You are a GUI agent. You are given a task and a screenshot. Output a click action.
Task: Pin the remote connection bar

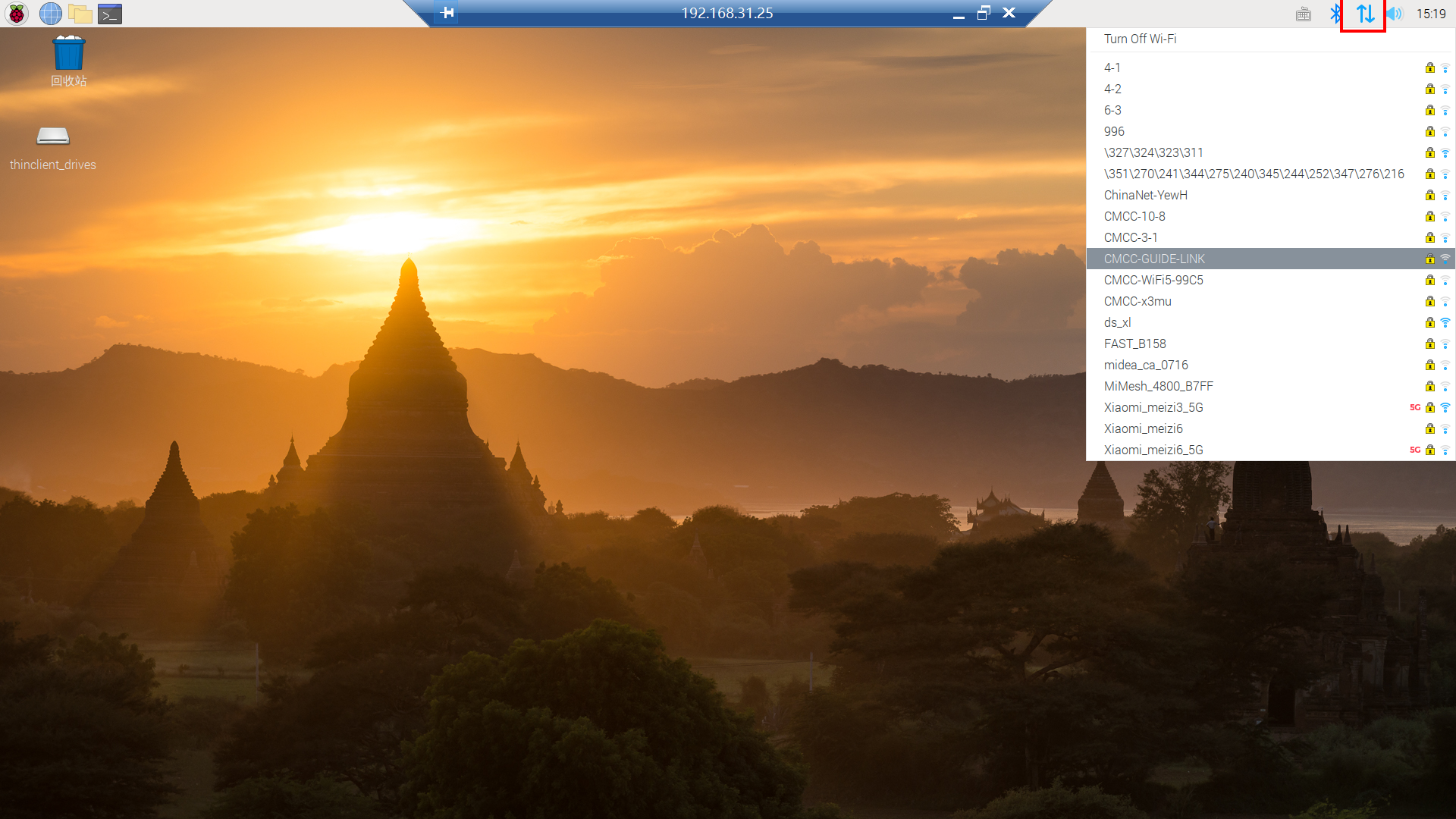click(447, 13)
